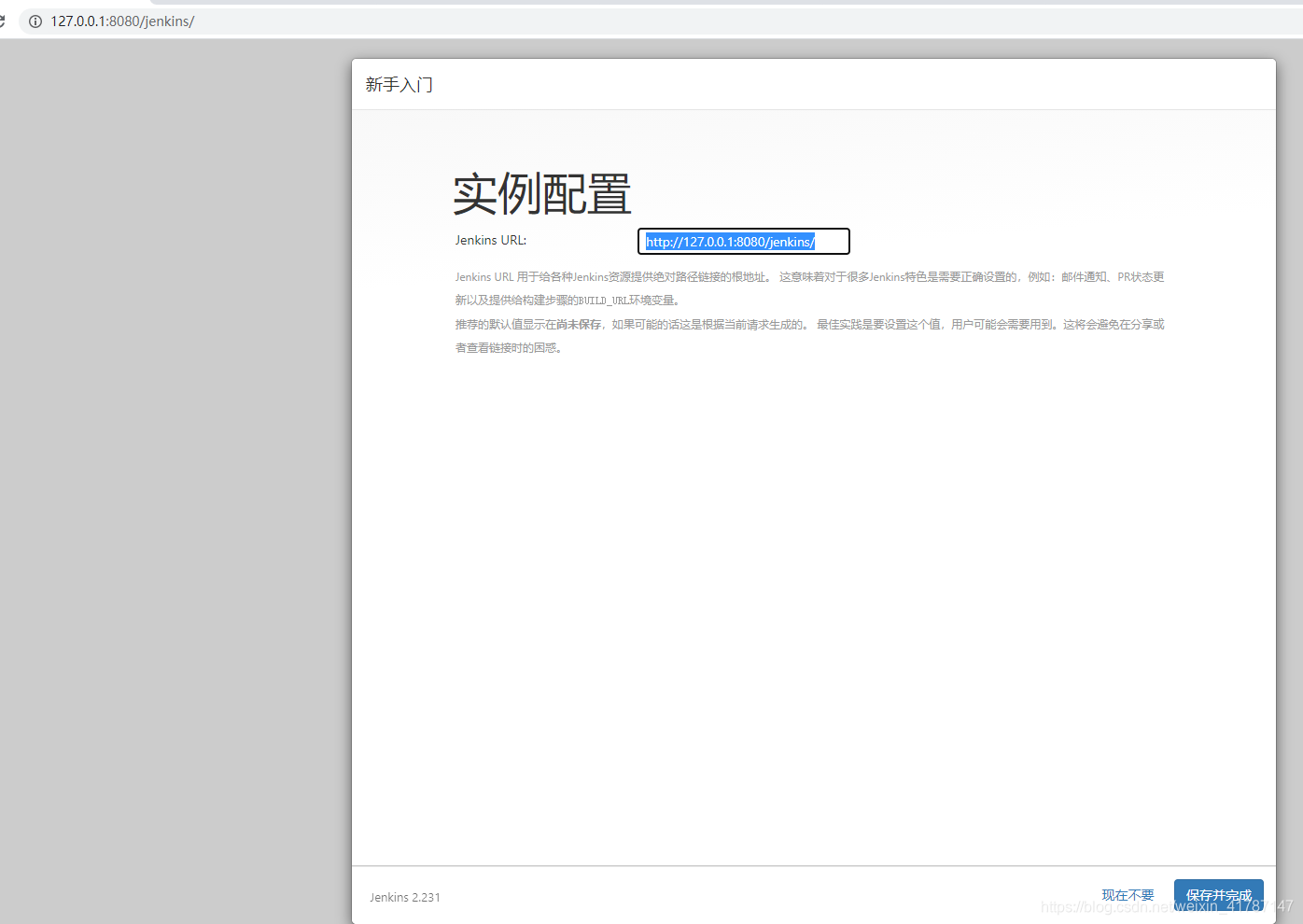
Task: Click the 现在不要 link
Action: (1128, 895)
